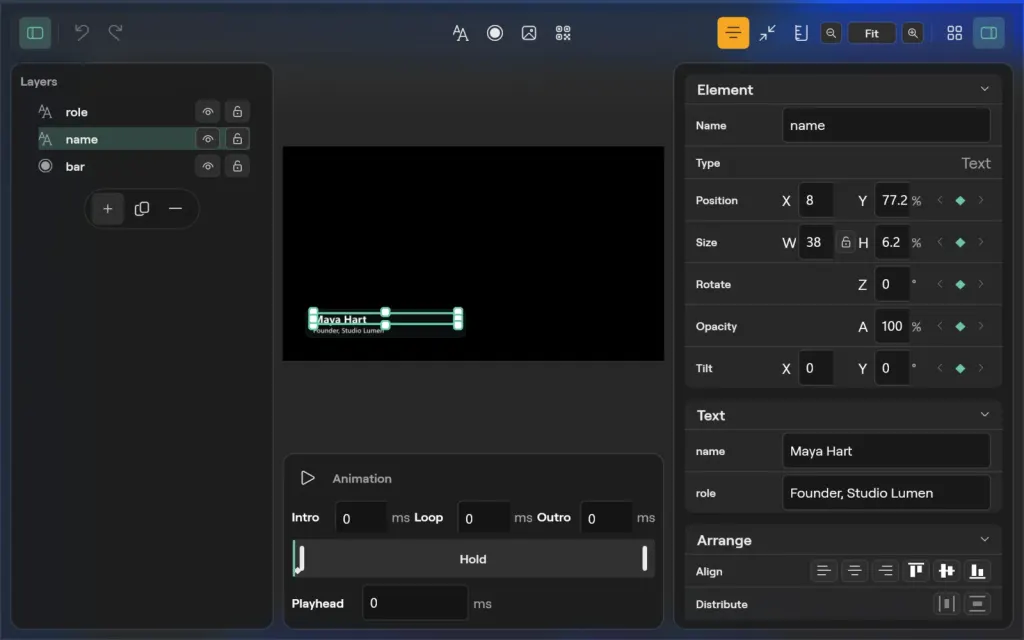The height and width of the screenshot is (640, 1024).
Task: Click the element Name input field
Action: (x=886, y=125)
